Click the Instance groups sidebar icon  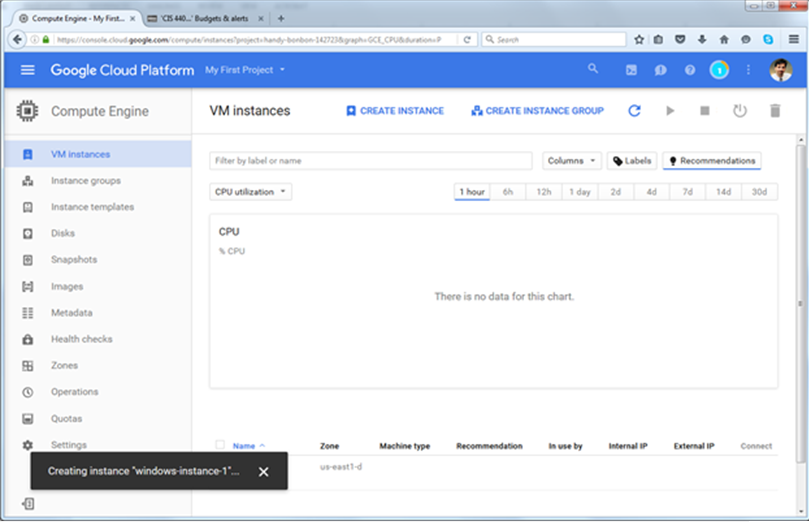point(28,181)
